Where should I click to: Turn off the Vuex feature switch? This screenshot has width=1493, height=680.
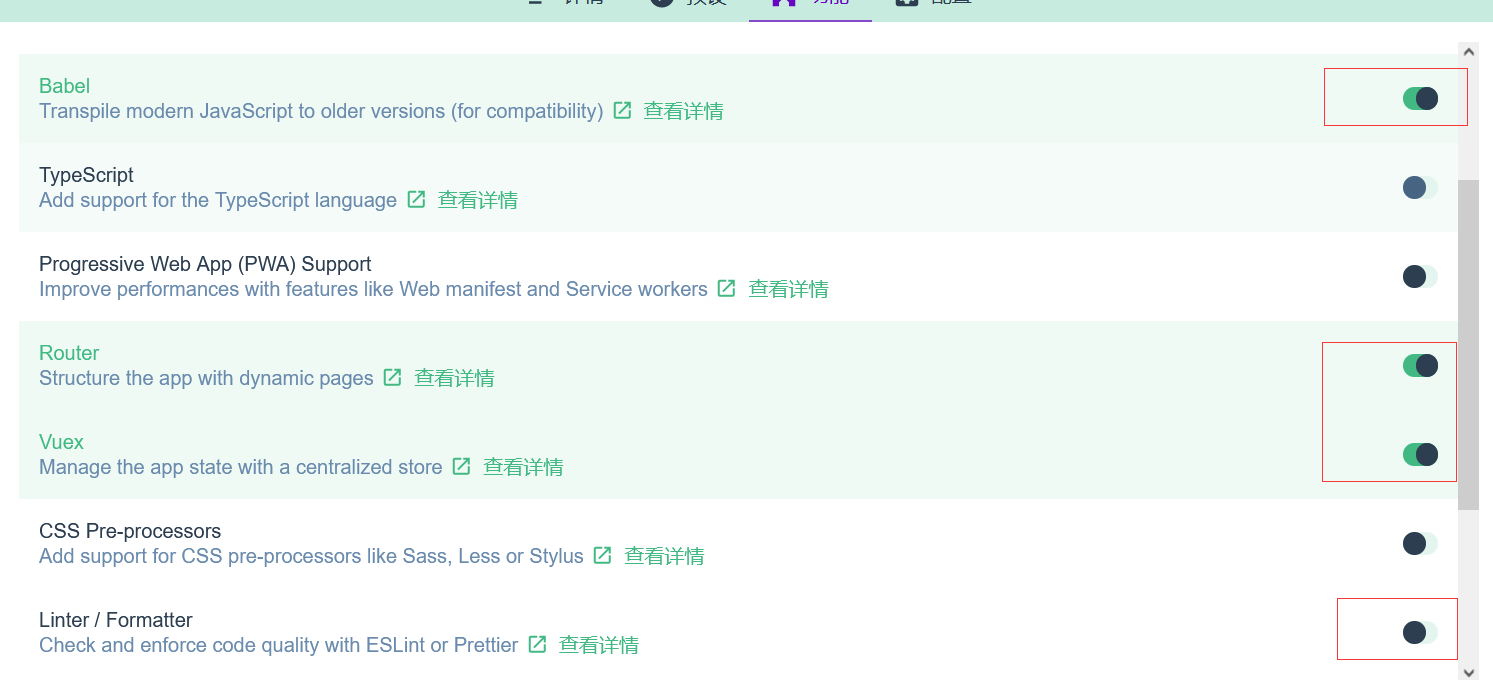click(1420, 454)
